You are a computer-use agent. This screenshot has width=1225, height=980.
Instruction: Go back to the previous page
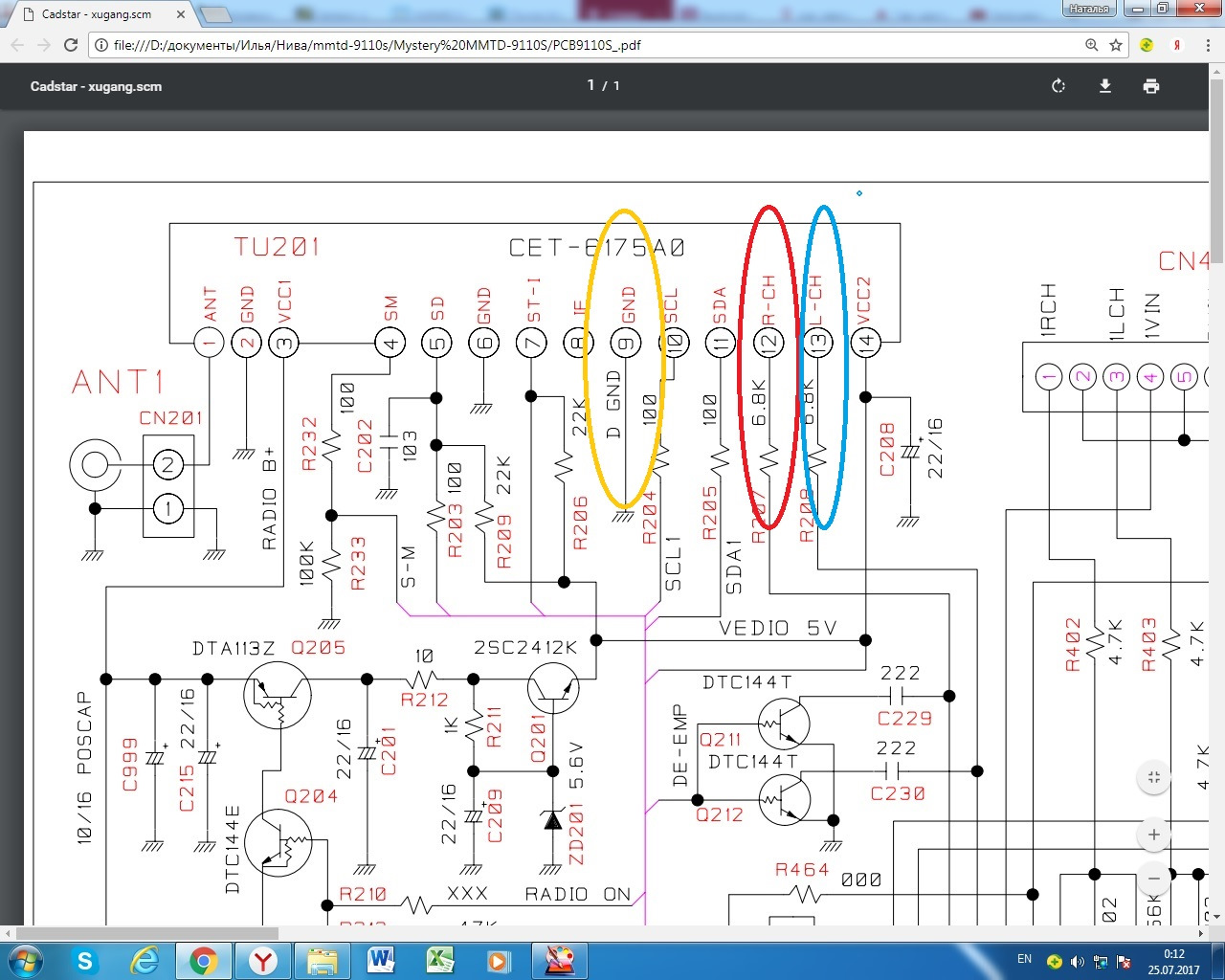pos(17,45)
